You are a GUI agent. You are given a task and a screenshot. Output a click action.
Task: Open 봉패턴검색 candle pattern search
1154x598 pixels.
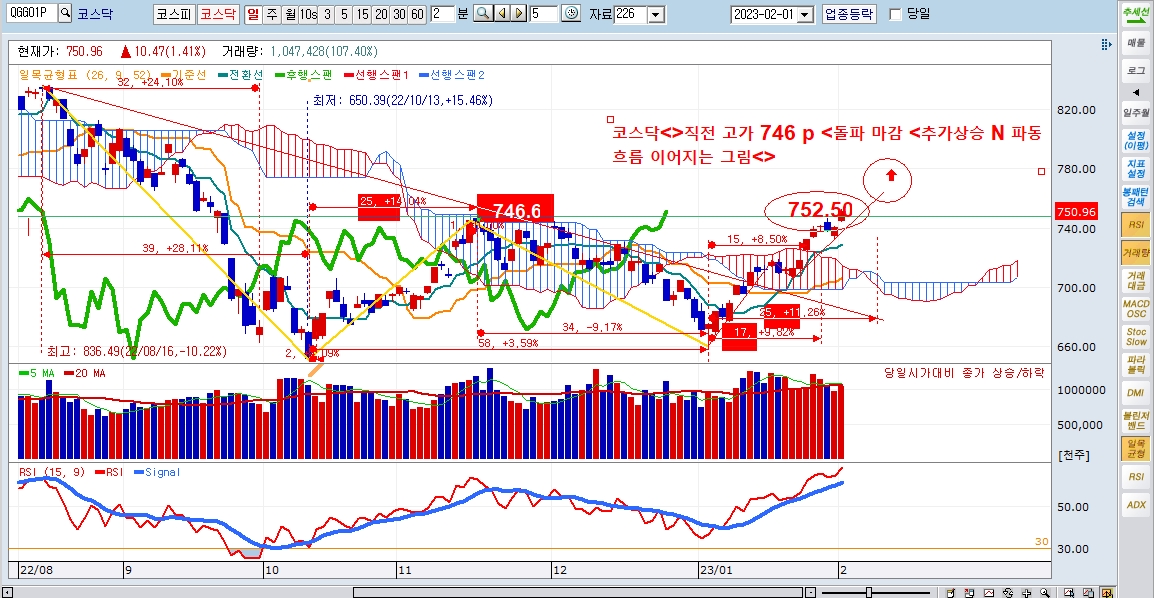tap(1136, 196)
